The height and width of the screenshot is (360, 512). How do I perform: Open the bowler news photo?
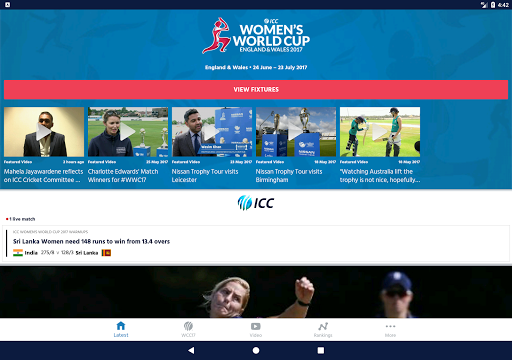tap(256, 292)
